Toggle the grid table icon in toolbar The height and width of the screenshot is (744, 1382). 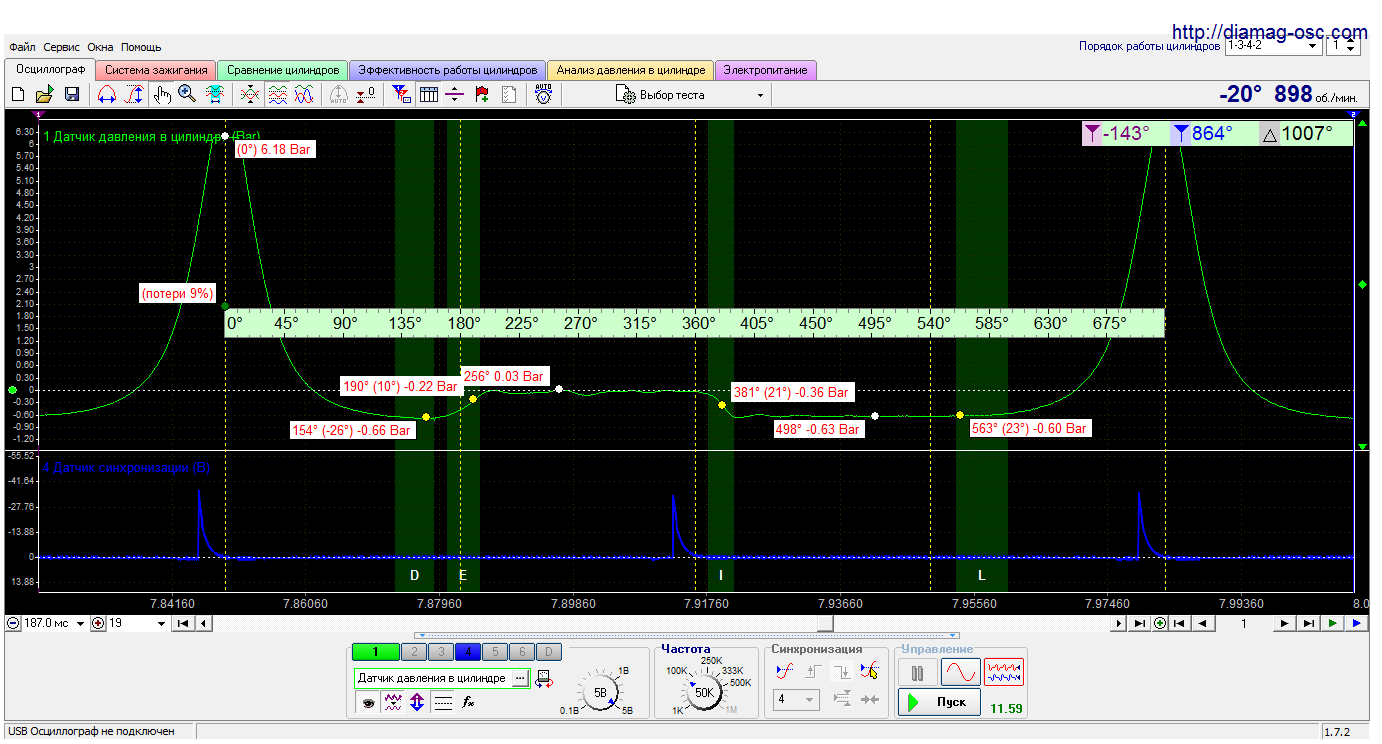coord(429,94)
